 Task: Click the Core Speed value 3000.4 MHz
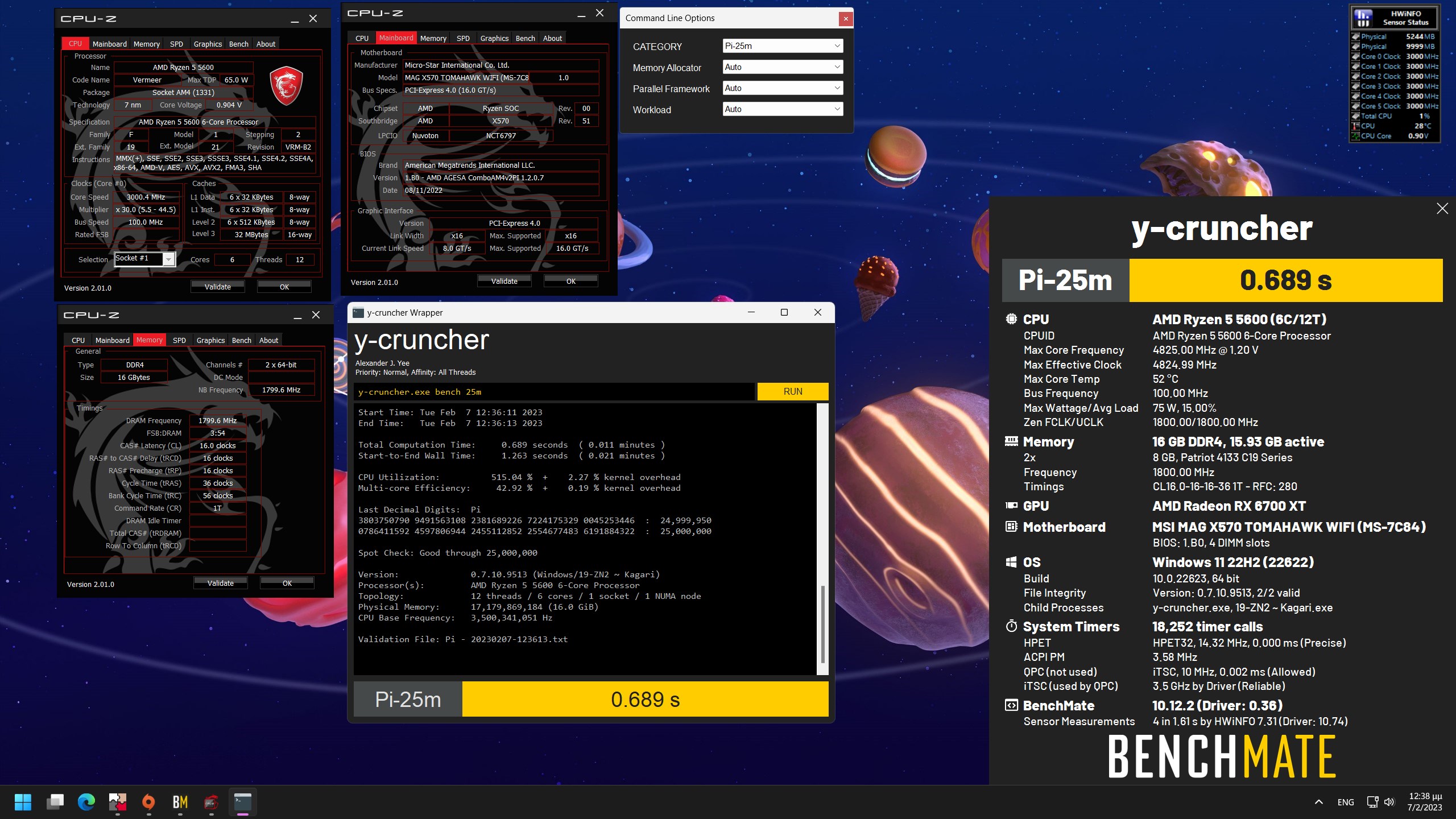(146, 197)
